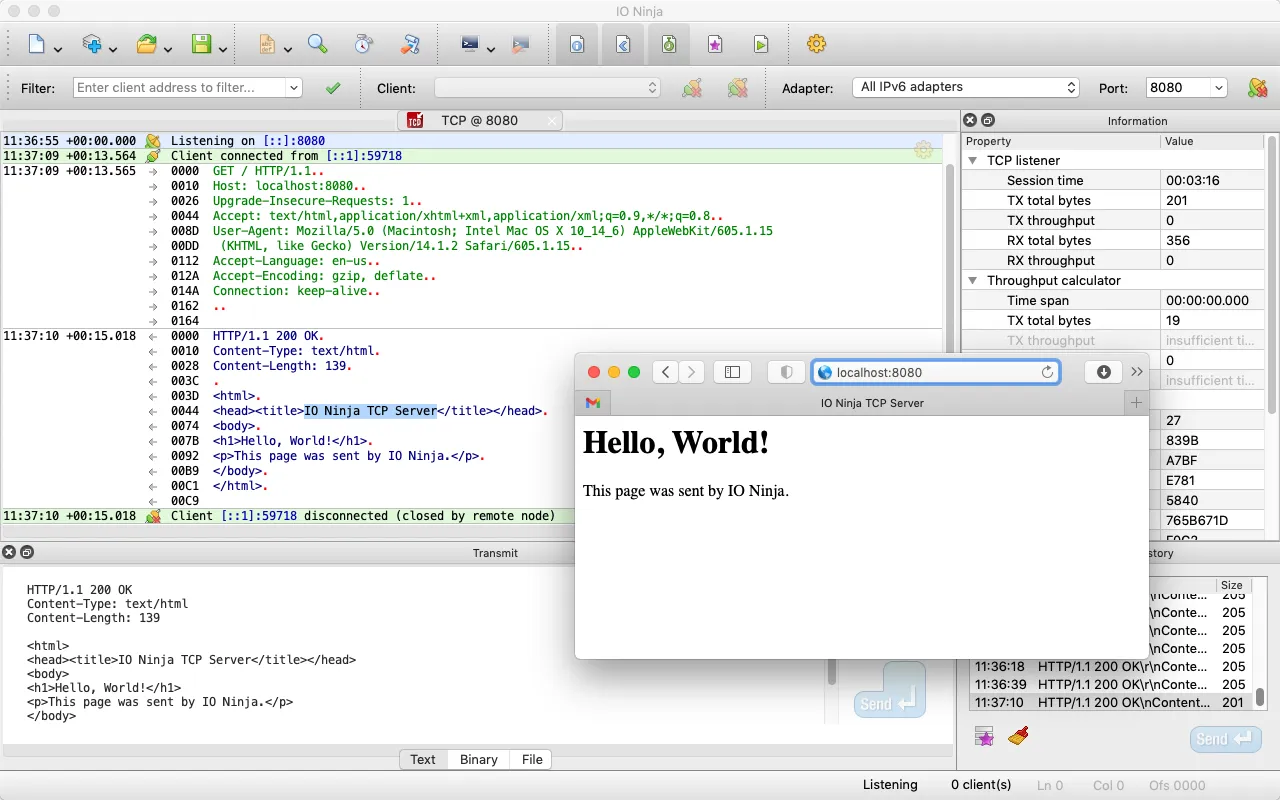Screen dimensions: 1280x800
Task: Open the Adapter dropdown showing All IPv6 adapters
Action: click(x=965, y=88)
